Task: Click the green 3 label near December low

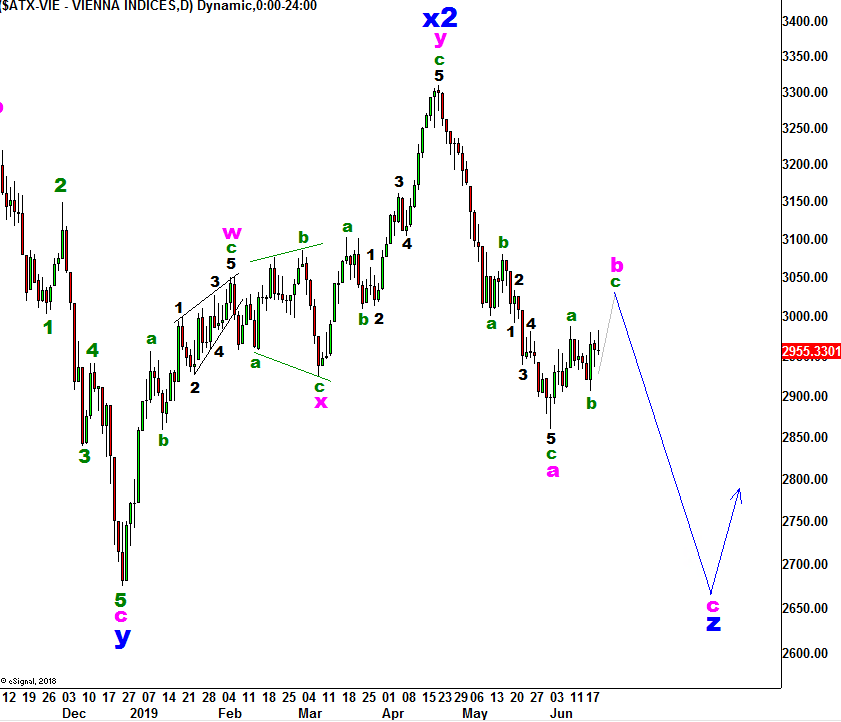Action: 85,456
